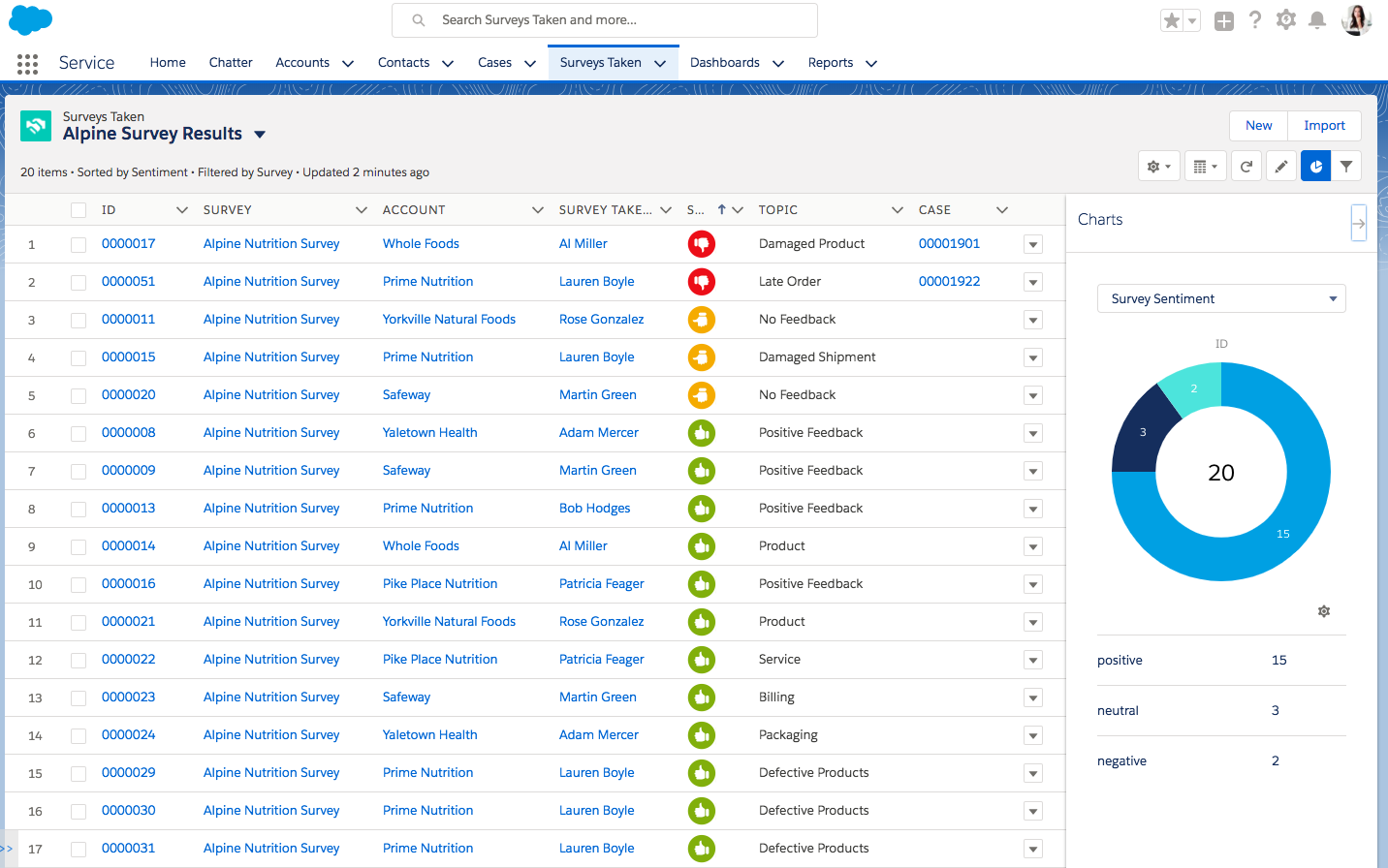Click the Search Surveys Taken field
Screen dimensions: 1388x868
point(605,20)
